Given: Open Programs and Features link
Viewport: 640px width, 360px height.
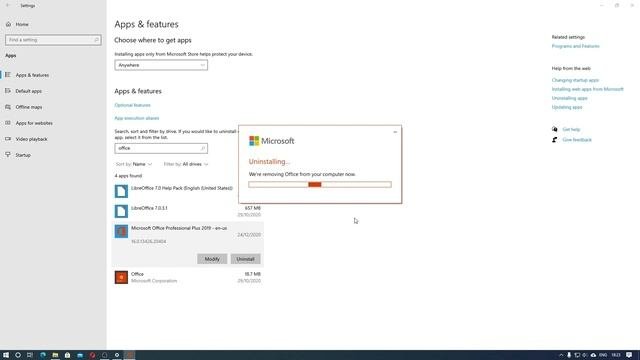Looking at the screenshot, I should [576, 46].
